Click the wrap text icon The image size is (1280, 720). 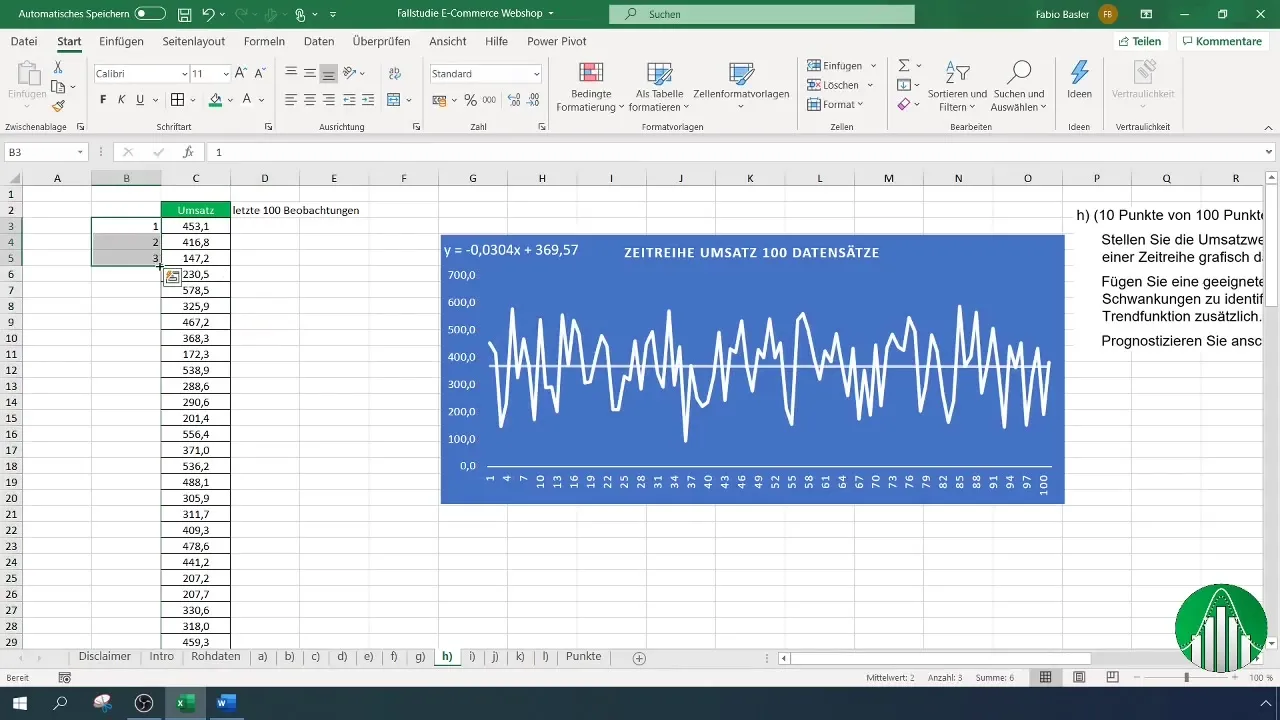point(394,73)
